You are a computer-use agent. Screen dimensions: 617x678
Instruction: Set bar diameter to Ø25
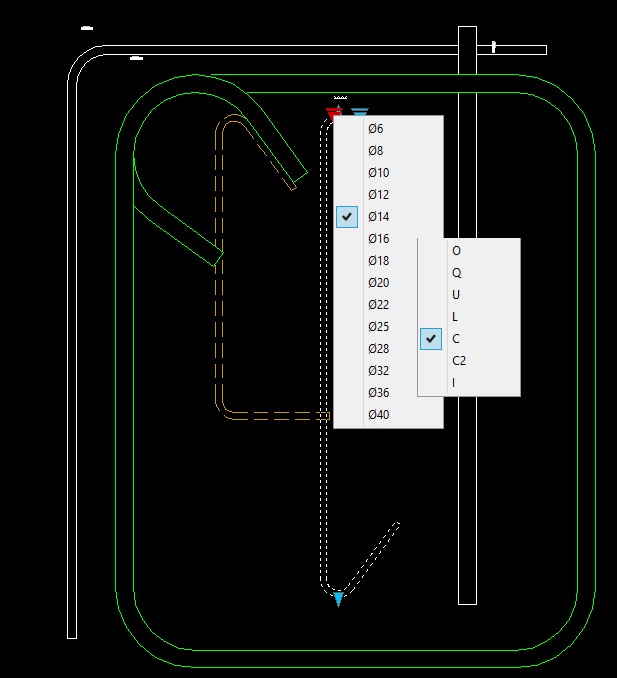388,326
